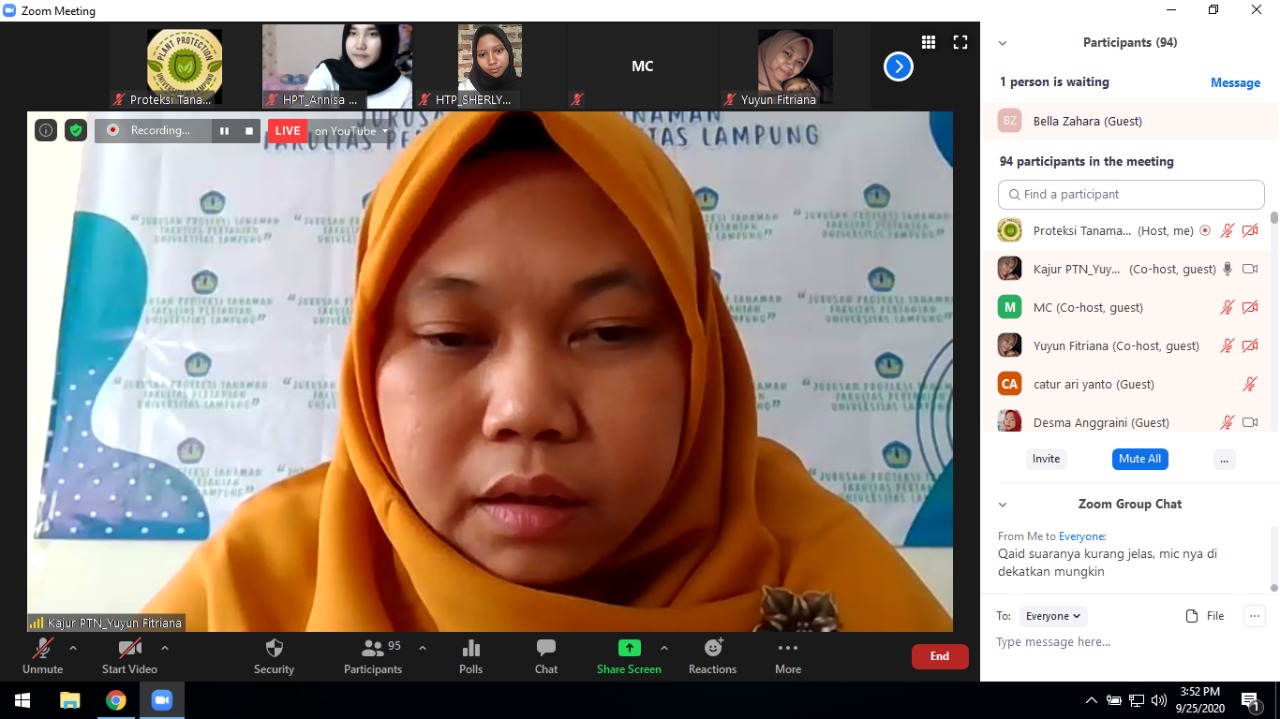Open the Security shield icon
This screenshot has width=1280, height=719.
pyautogui.click(x=274, y=649)
